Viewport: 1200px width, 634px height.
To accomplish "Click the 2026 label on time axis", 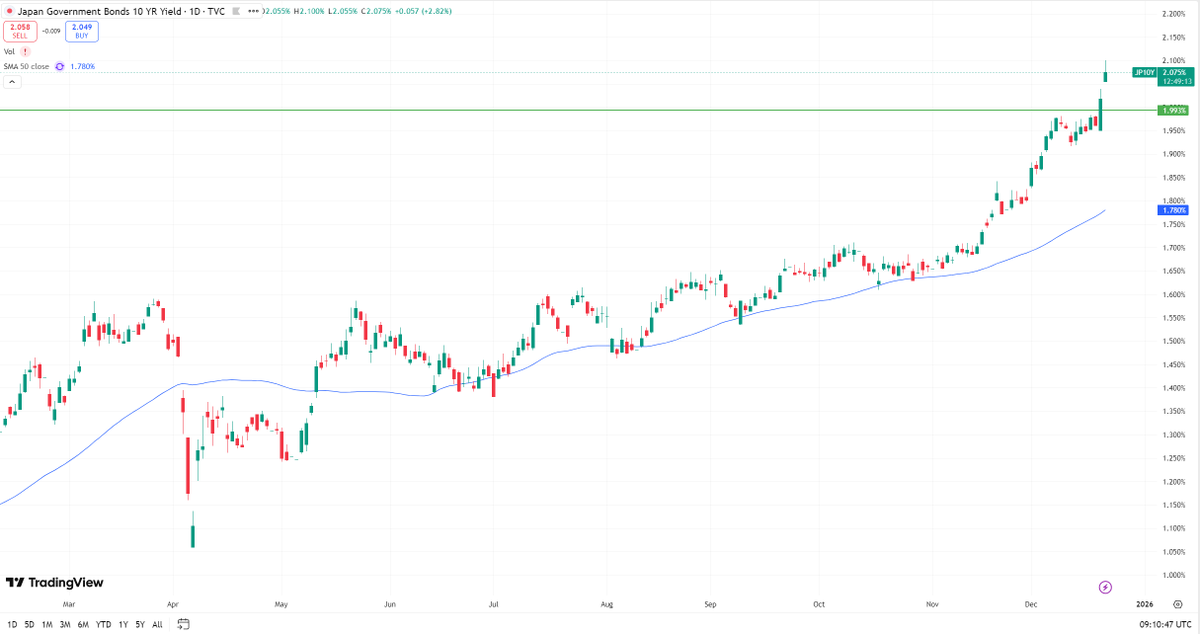I will pos(1145,604).
